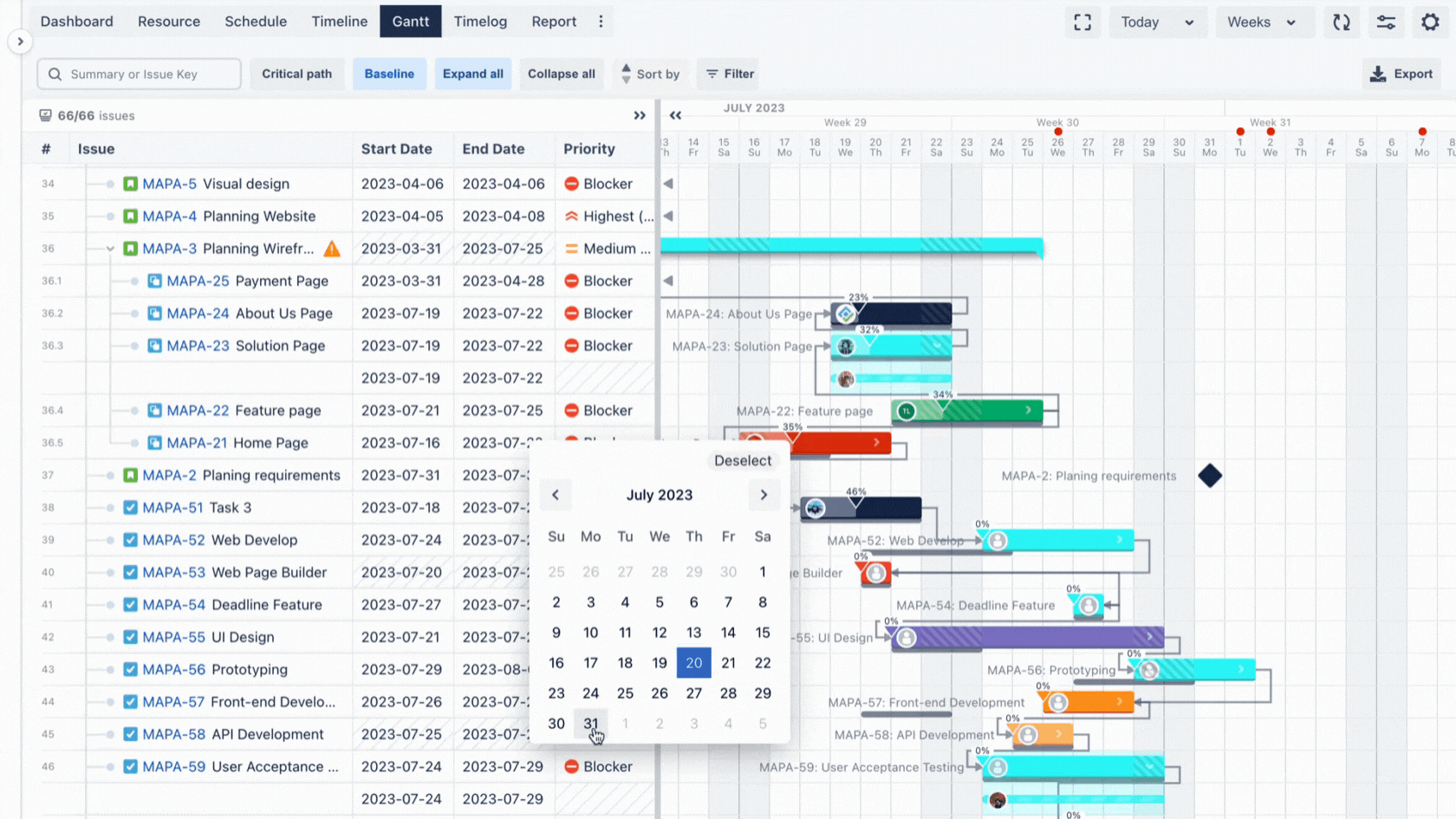1456x819 pixels.
Task: Click the Expand all button
Action: pyautogui.click(x=473, y=74)
